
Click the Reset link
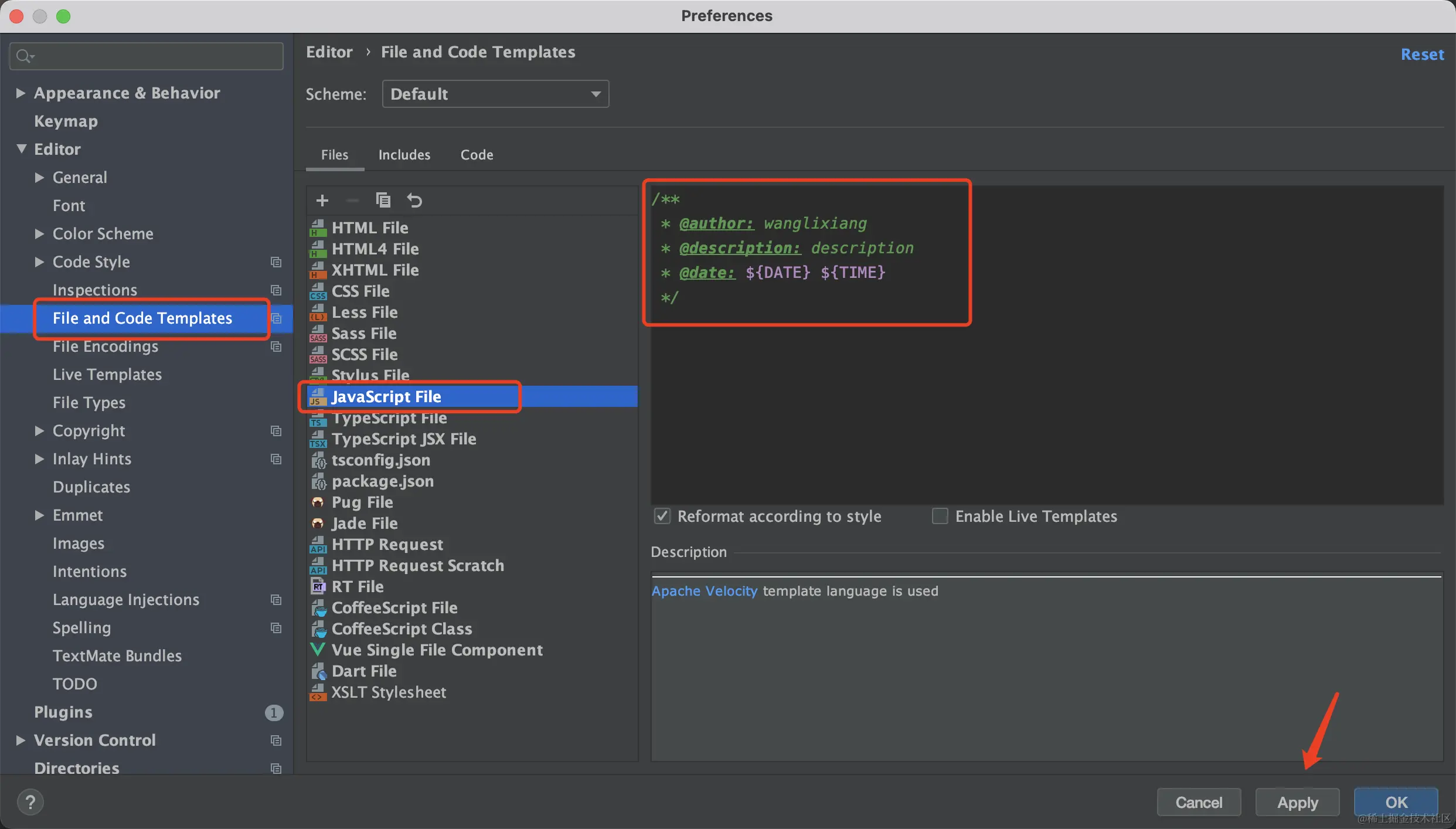click(1422, 54)
